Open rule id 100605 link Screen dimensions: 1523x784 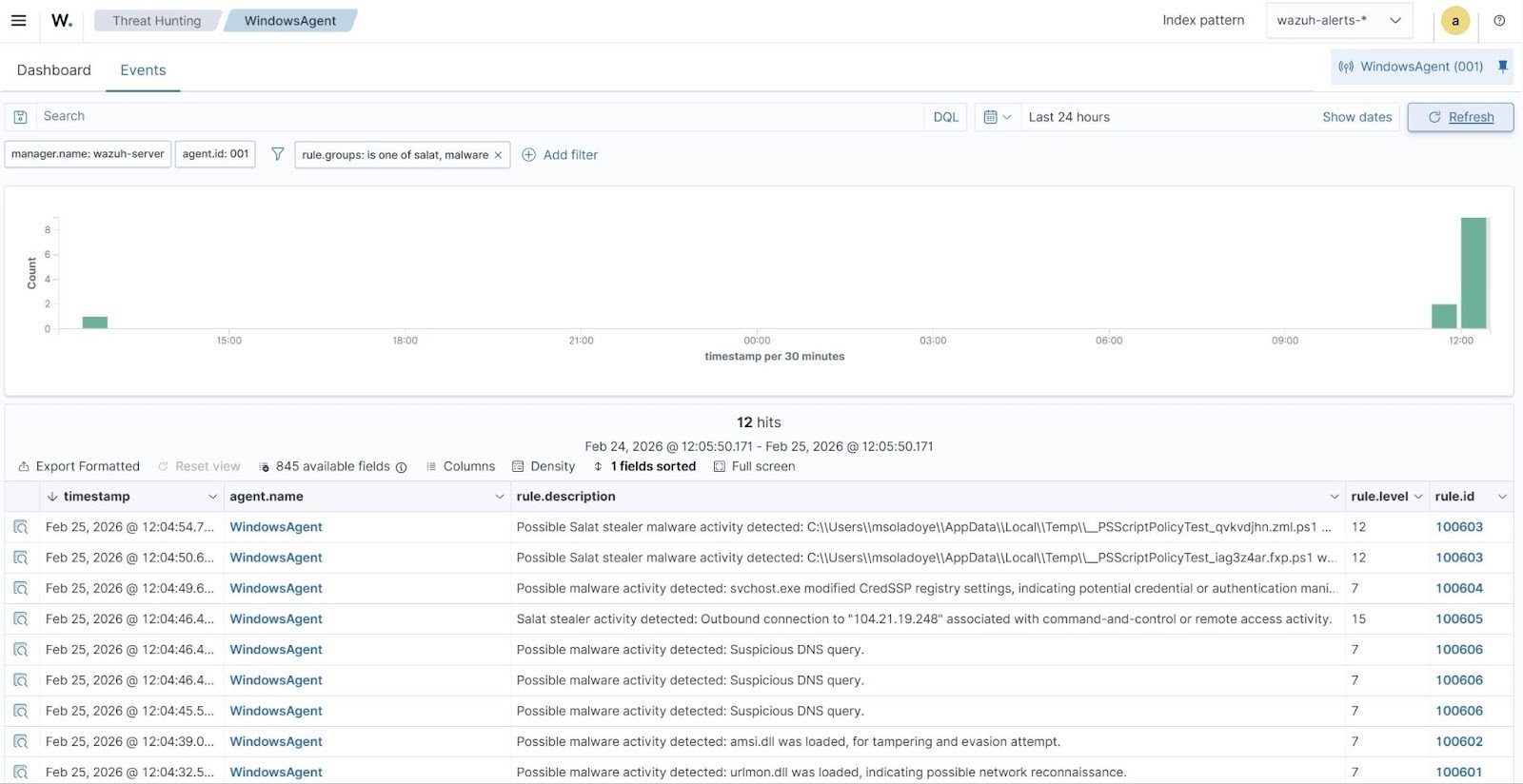[1459, 619]
